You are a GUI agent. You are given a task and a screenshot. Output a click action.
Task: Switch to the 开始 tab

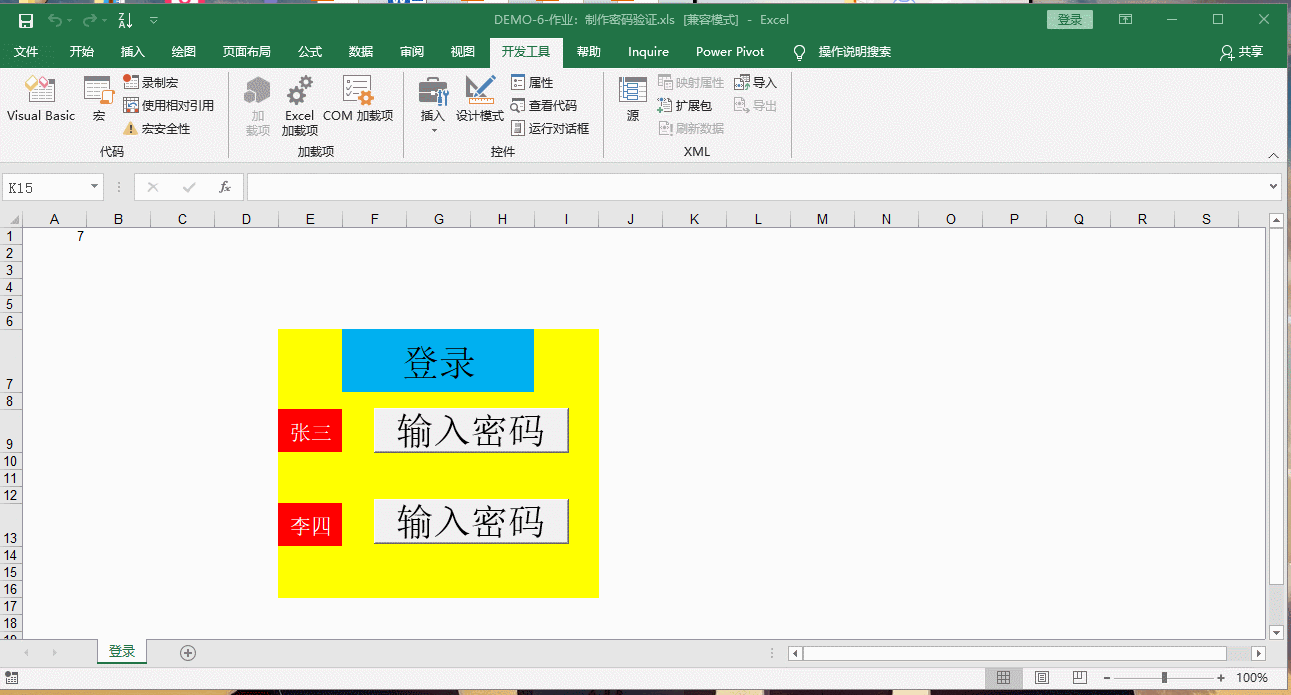click(82, 52)
